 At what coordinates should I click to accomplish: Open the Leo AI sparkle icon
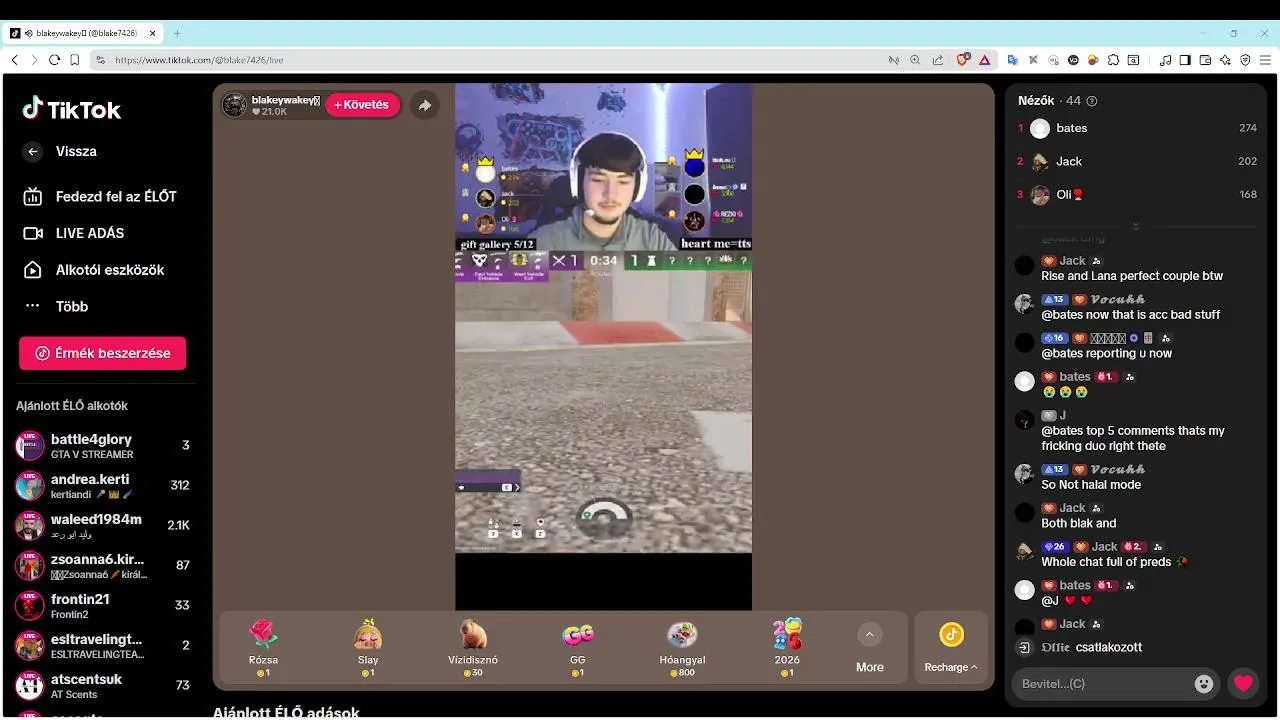(x=1225, y=60)
